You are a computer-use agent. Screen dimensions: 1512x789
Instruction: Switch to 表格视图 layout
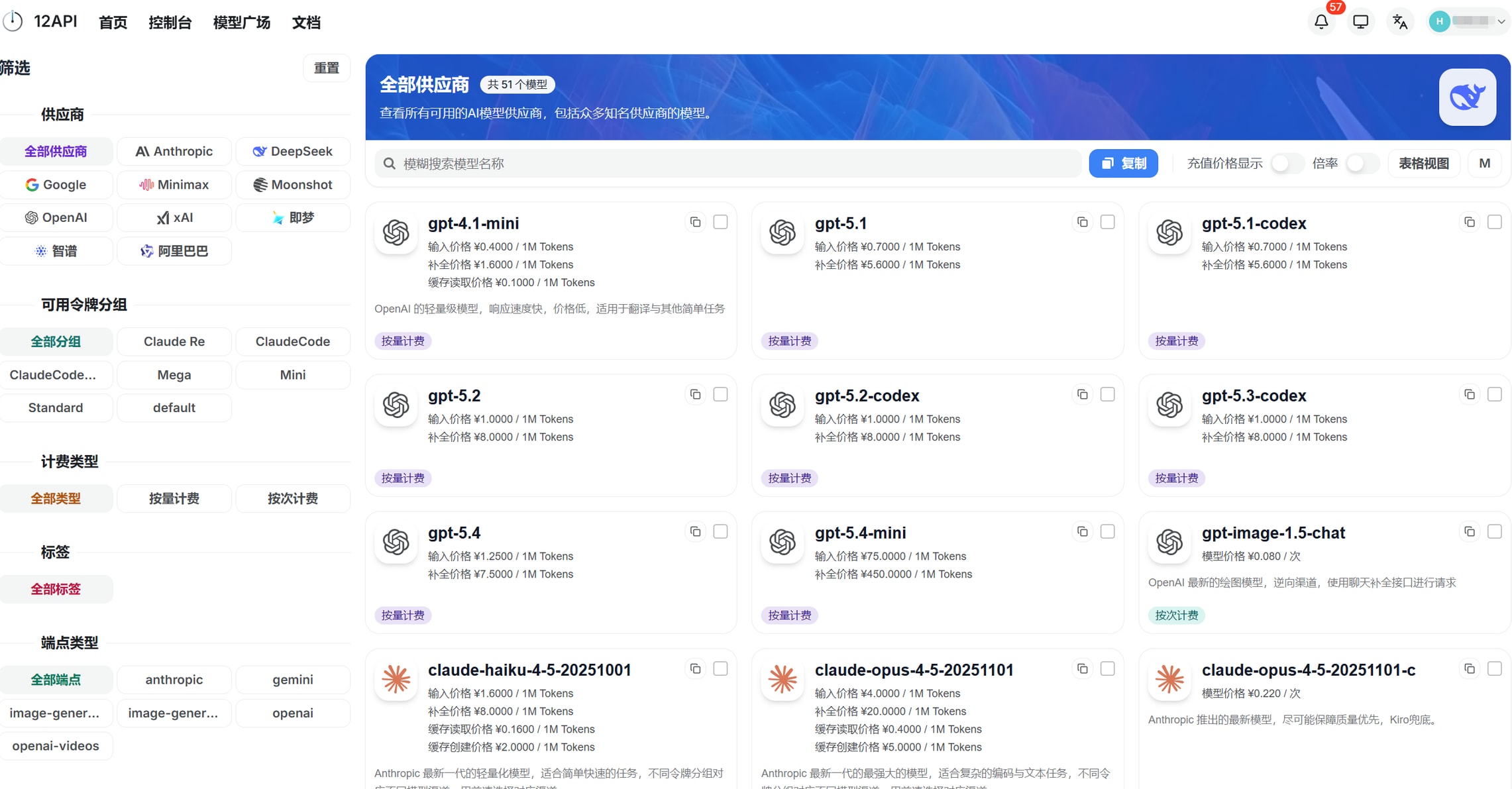tap(1423, 164)
